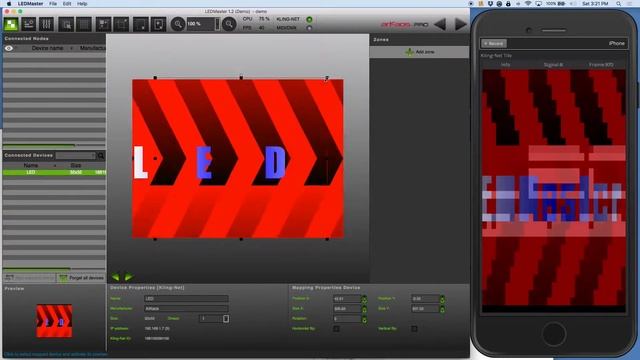
Task: Switch to Info tab on iPhone window
Action: tap(505, 64)
